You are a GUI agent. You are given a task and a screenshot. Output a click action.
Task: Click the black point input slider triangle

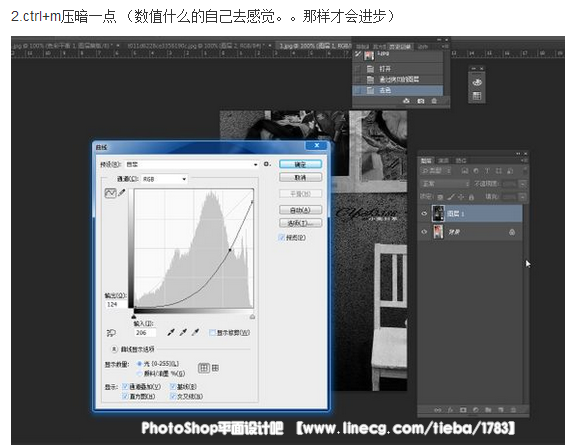pos(134,316)
